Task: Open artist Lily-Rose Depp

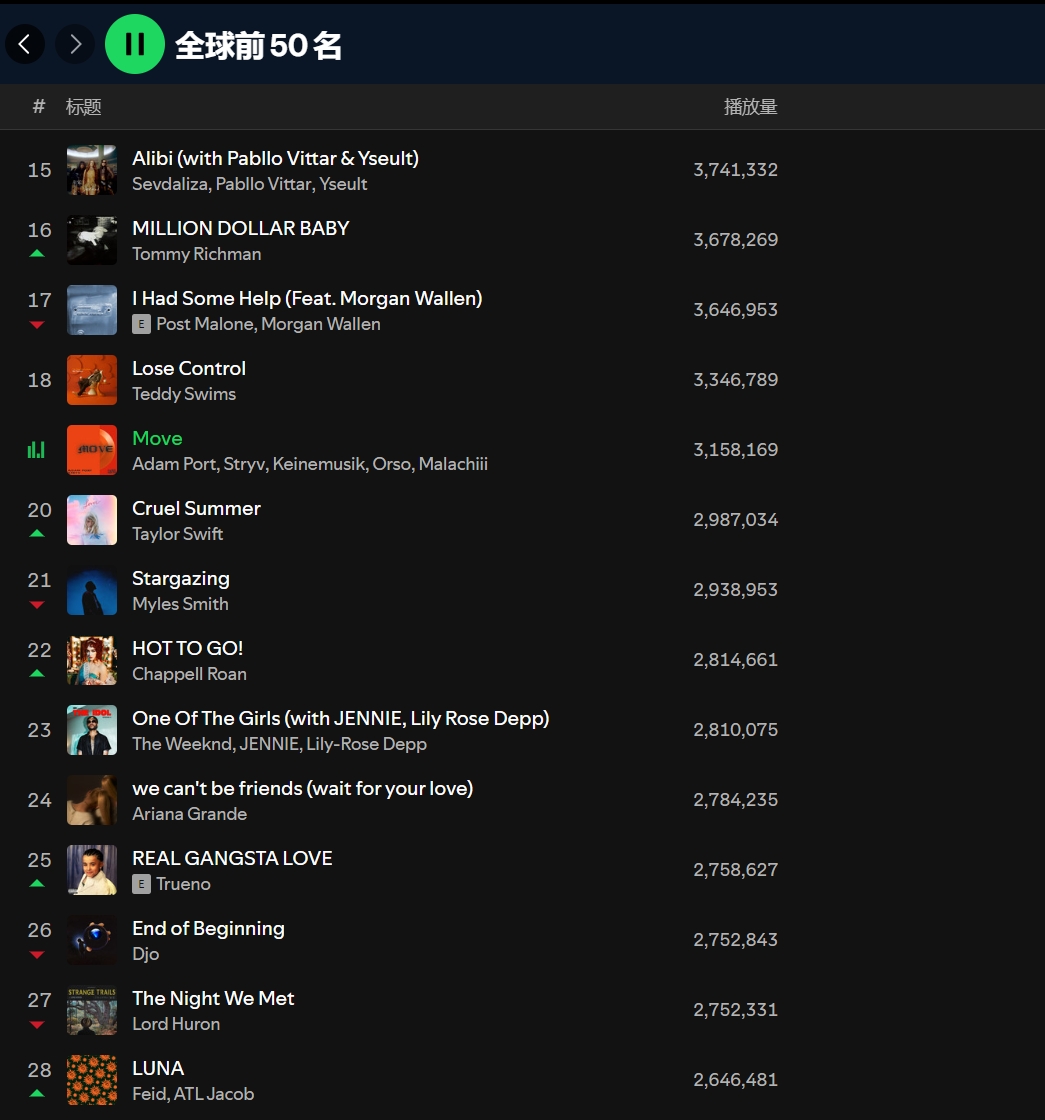Action: (x=366, y=744)
